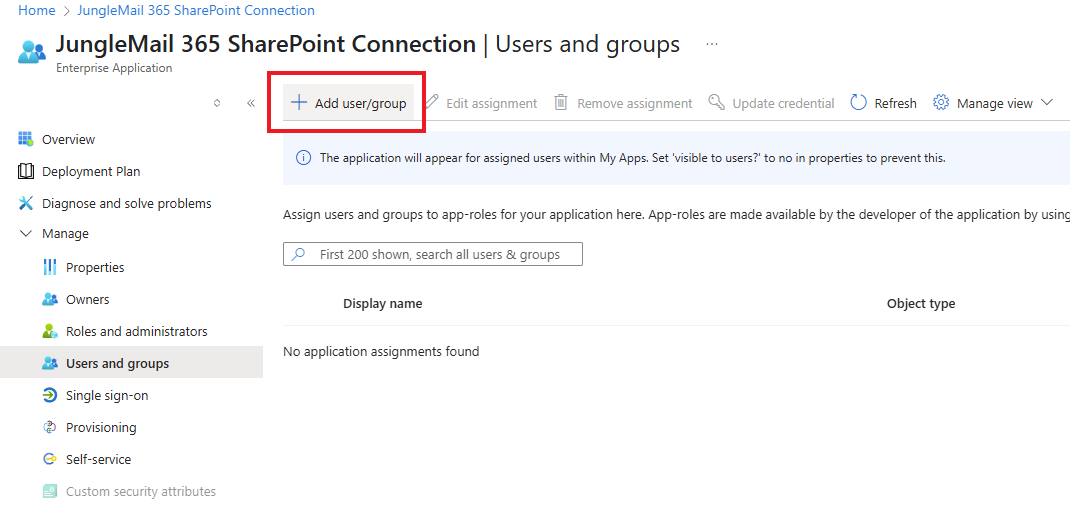This screenshot has height=509, width=1070.
Task: Click the My Apps information banner text
Action: (633, 158)
